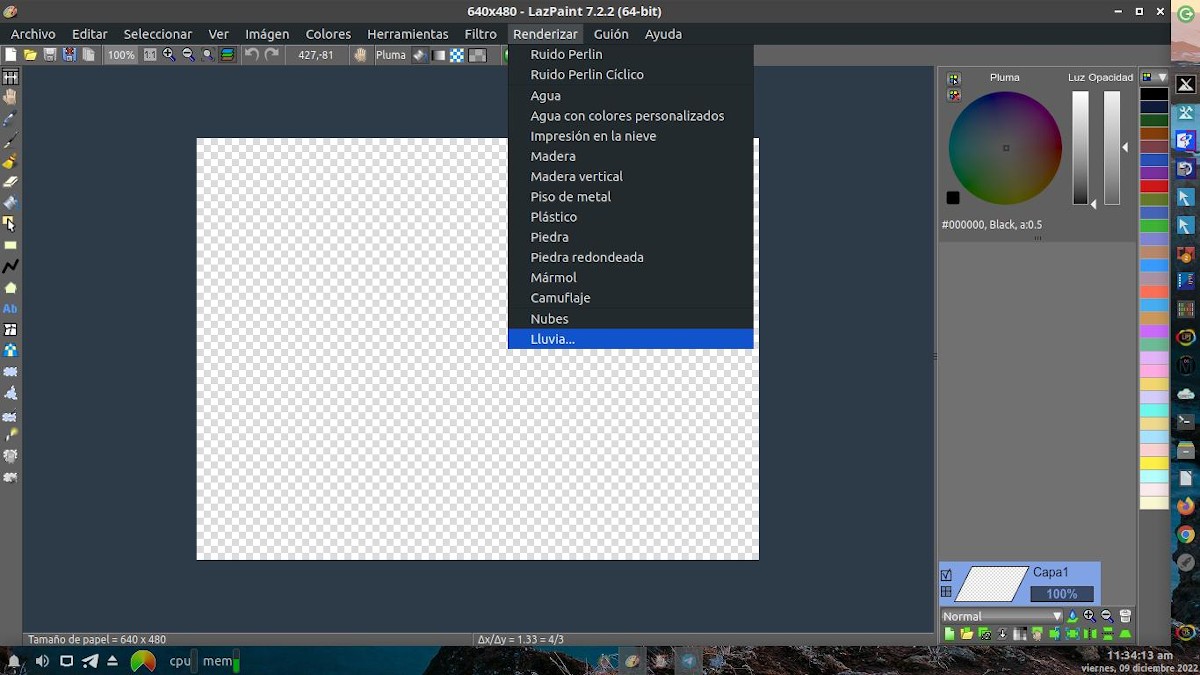Screen dimensions: 1200x675
Task: Choose Lluvia... from the Renderizar menu
Action: [630, 339]
